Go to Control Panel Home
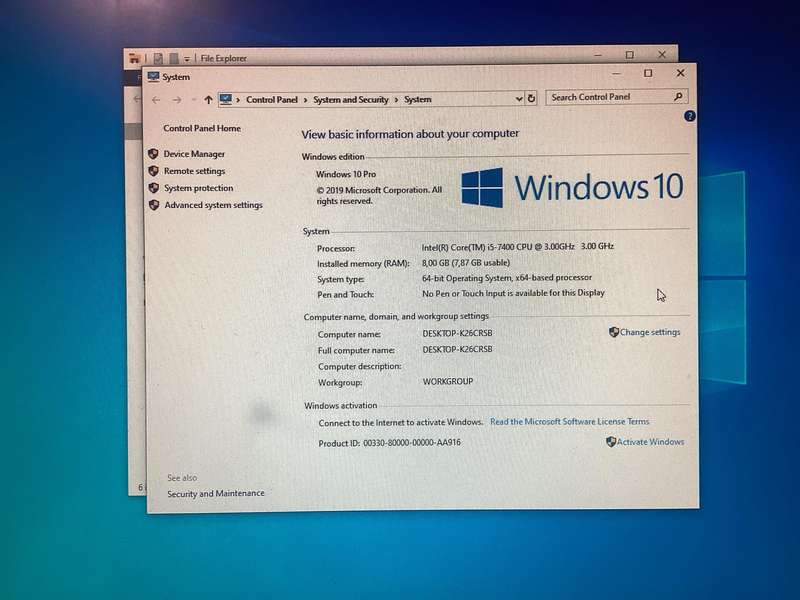The width and height of the screenshot is (800, 600). click(202, 129)
